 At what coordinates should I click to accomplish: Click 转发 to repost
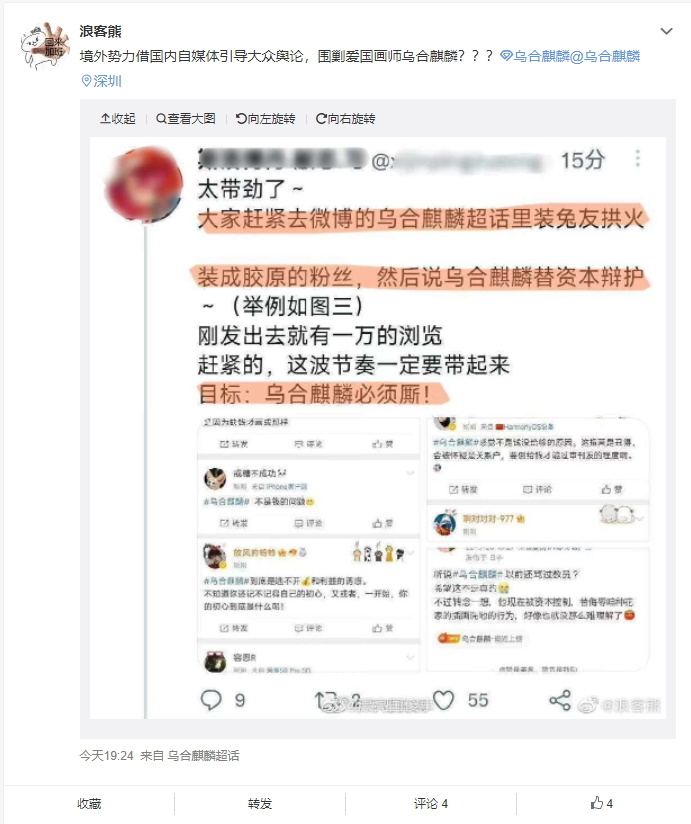click(260, 804)
